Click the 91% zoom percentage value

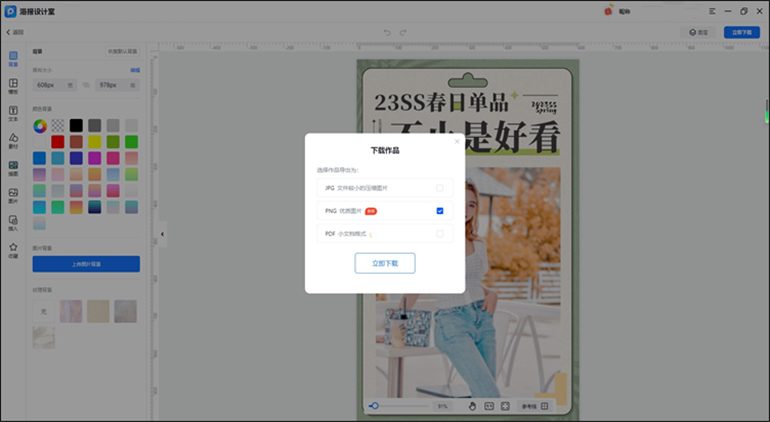pos(443,406)
